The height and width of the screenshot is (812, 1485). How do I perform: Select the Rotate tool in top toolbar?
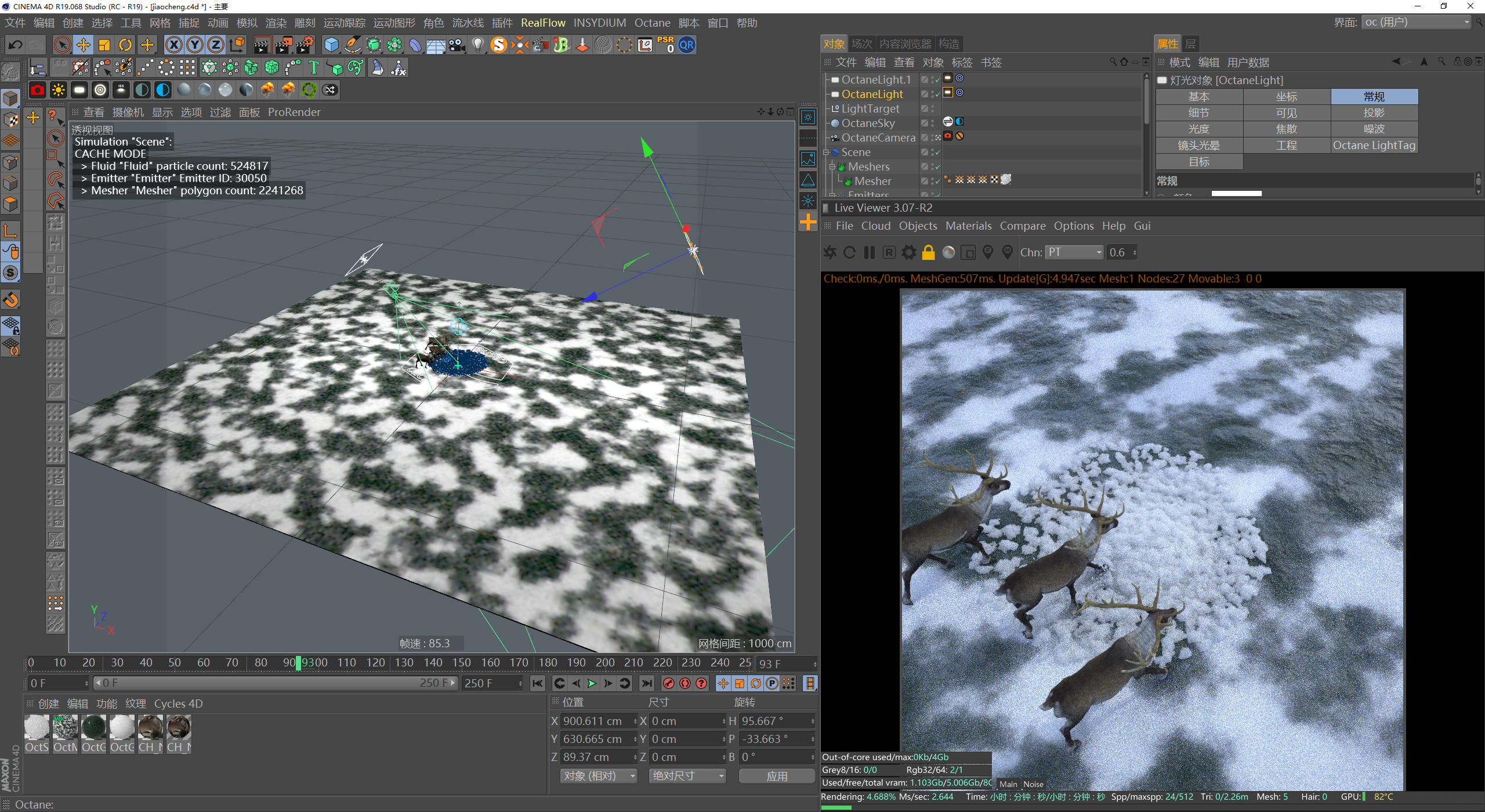[x=125, y=45]
